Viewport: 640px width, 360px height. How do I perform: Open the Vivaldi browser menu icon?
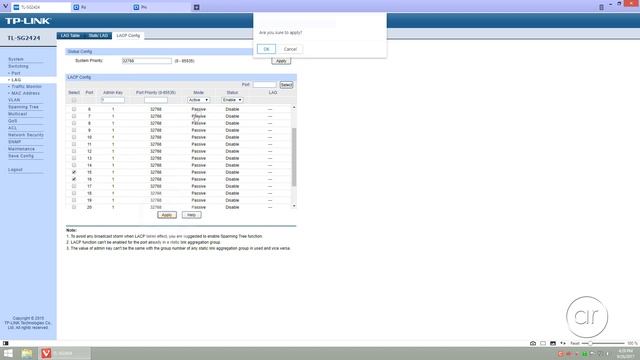pyautogui.click(x=5, y=6)
